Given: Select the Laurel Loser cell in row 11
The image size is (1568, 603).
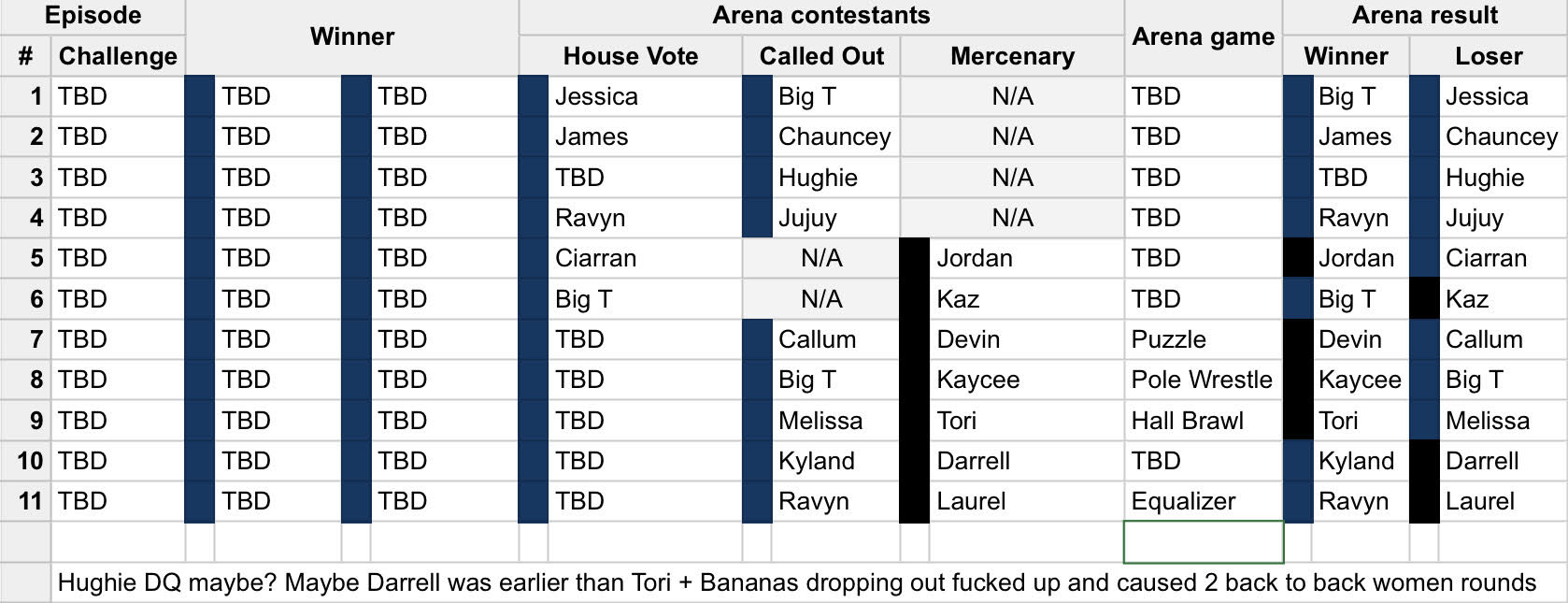Looking at the screenshot, I should 1503,501.
